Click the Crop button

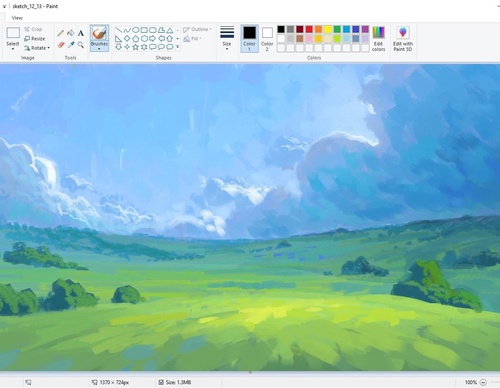(x=33, y=29)
